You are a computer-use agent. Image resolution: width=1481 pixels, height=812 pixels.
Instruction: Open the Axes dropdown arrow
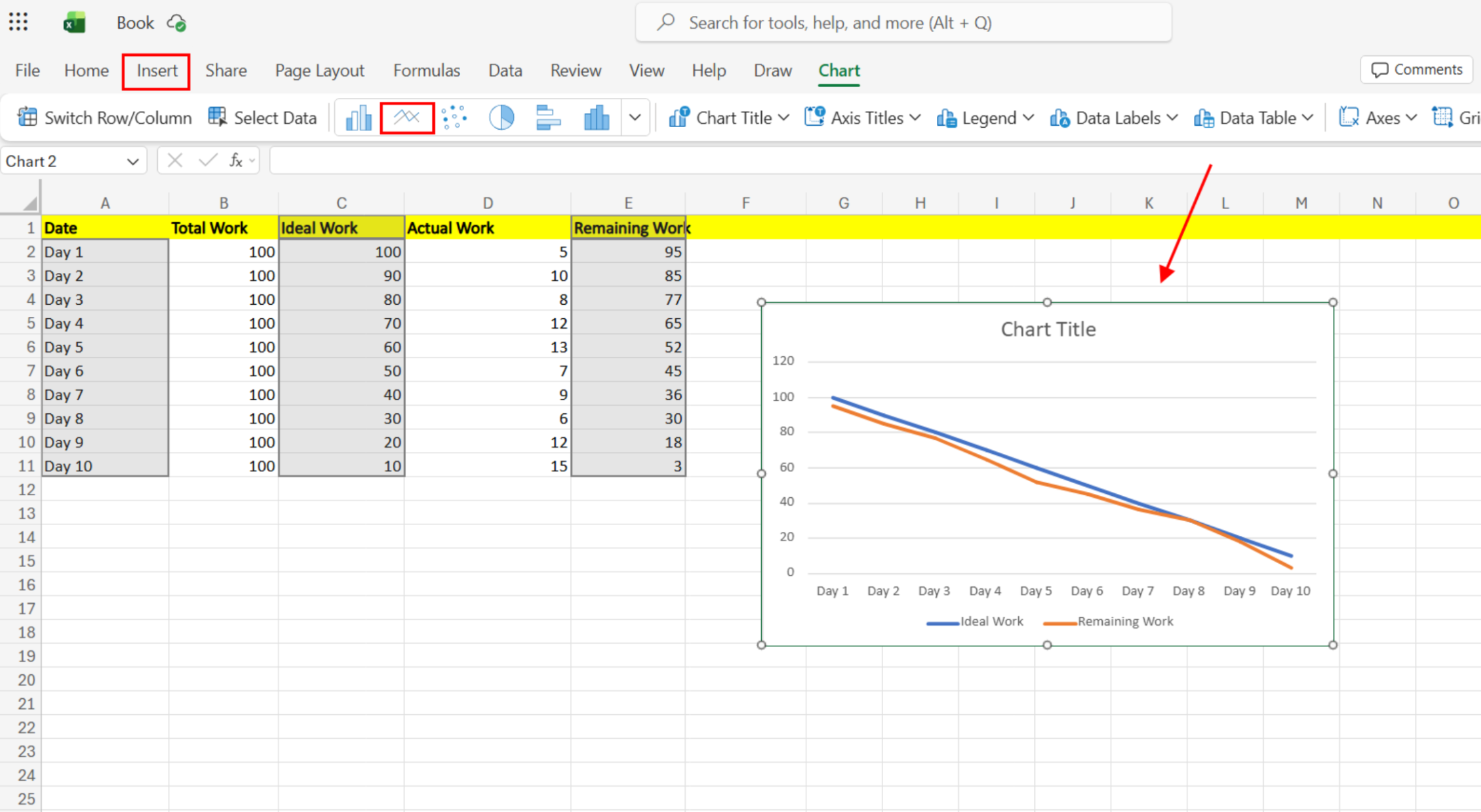pyautogui.click(x=1411, y=118)
